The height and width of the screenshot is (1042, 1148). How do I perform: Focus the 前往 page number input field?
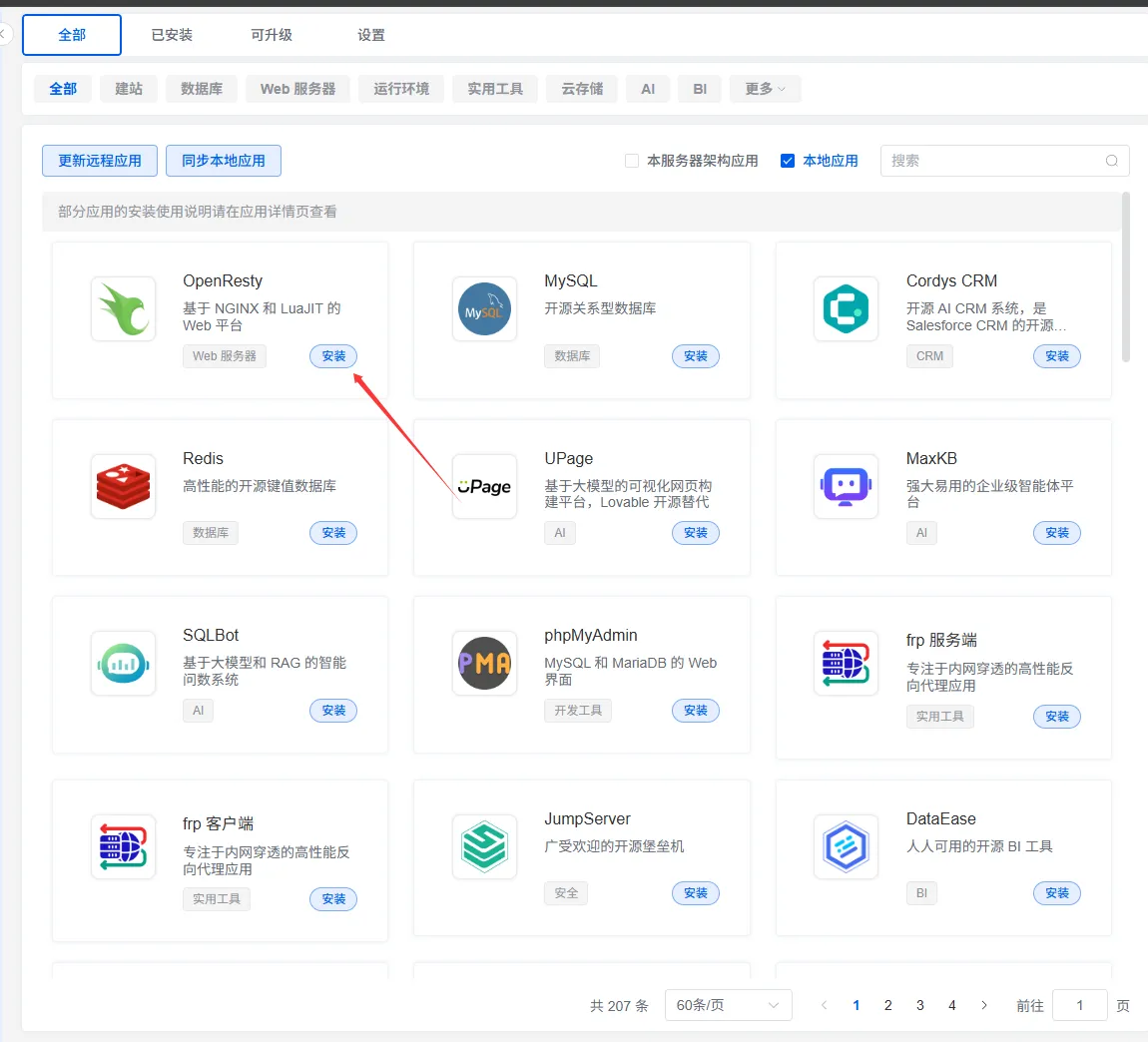(x=1079, y=1005)
